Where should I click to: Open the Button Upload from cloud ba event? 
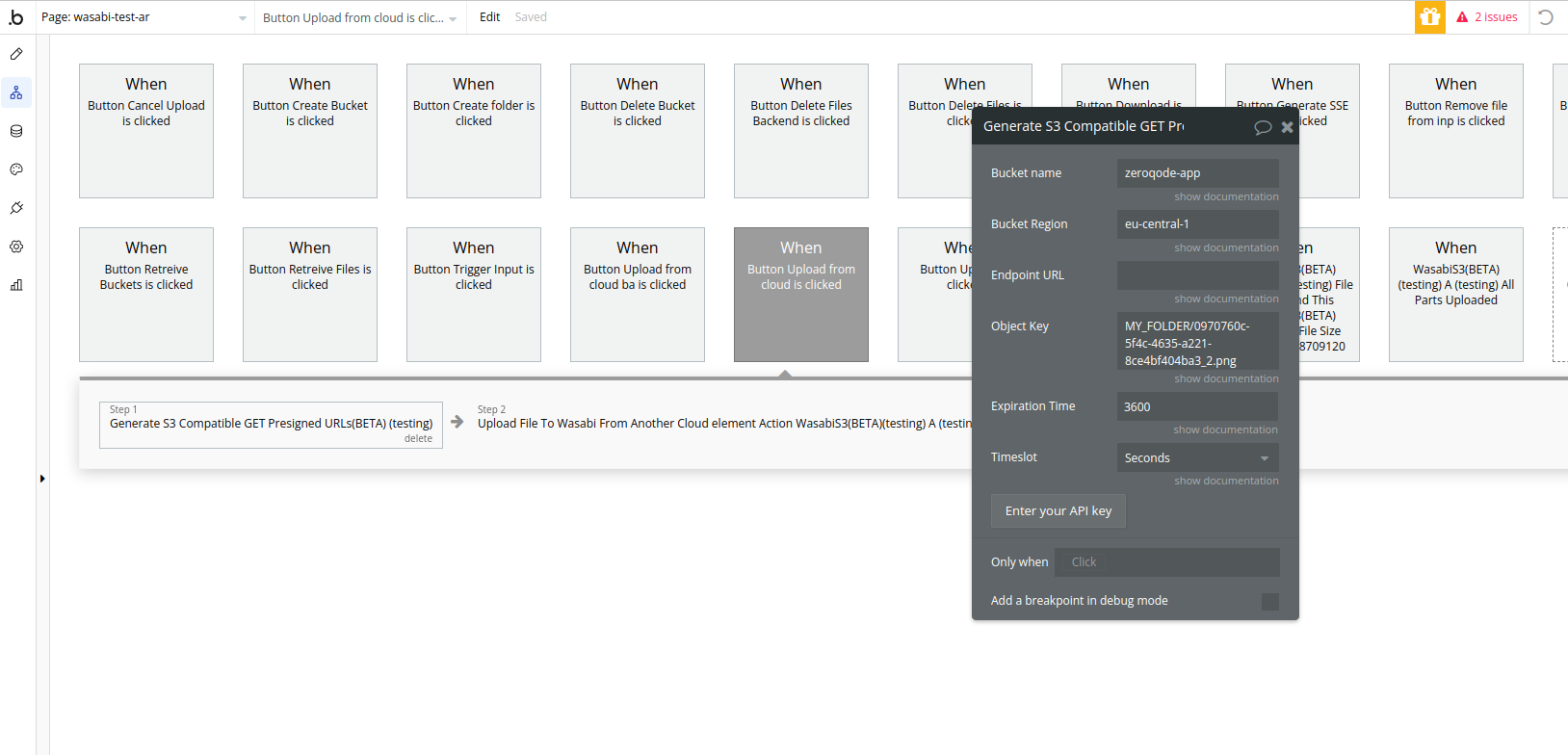pos(638,295)
